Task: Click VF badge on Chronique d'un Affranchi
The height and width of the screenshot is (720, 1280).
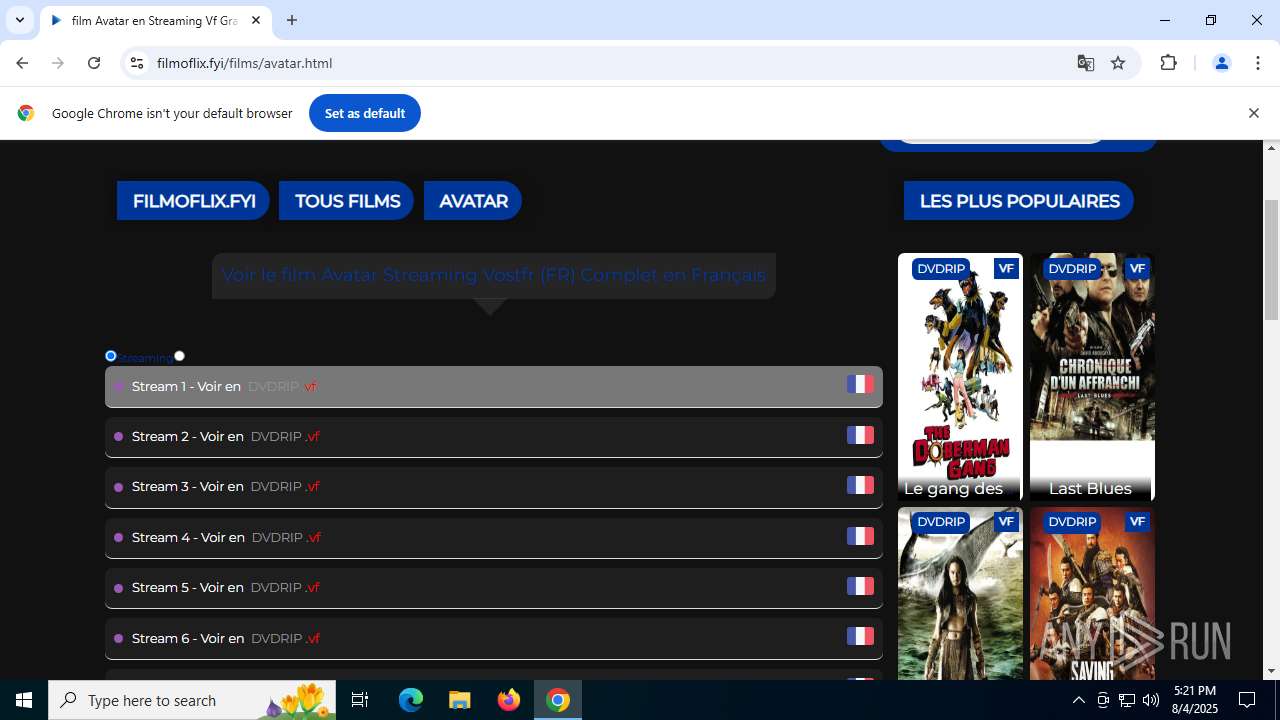Action: pyautogui.click(x=1137, y=268)
